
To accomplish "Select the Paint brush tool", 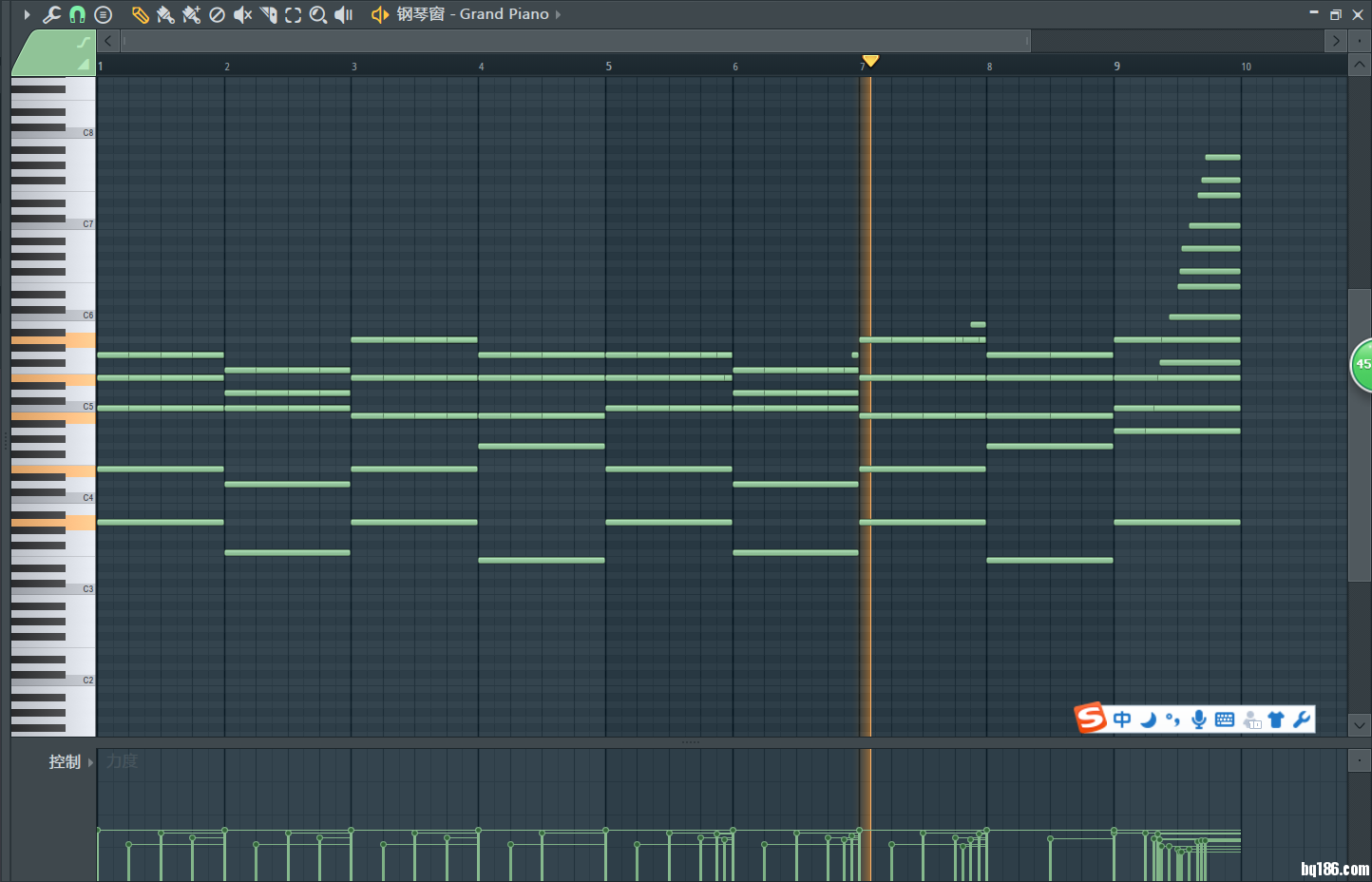I will click(x=165, y=14).
